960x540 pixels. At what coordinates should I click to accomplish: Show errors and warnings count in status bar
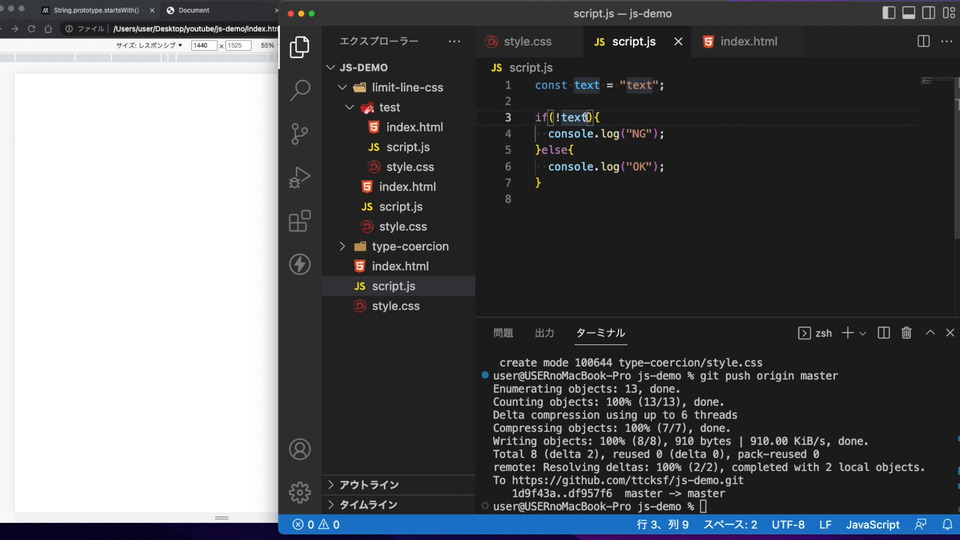pyautogui.click(x=316, y=525)
